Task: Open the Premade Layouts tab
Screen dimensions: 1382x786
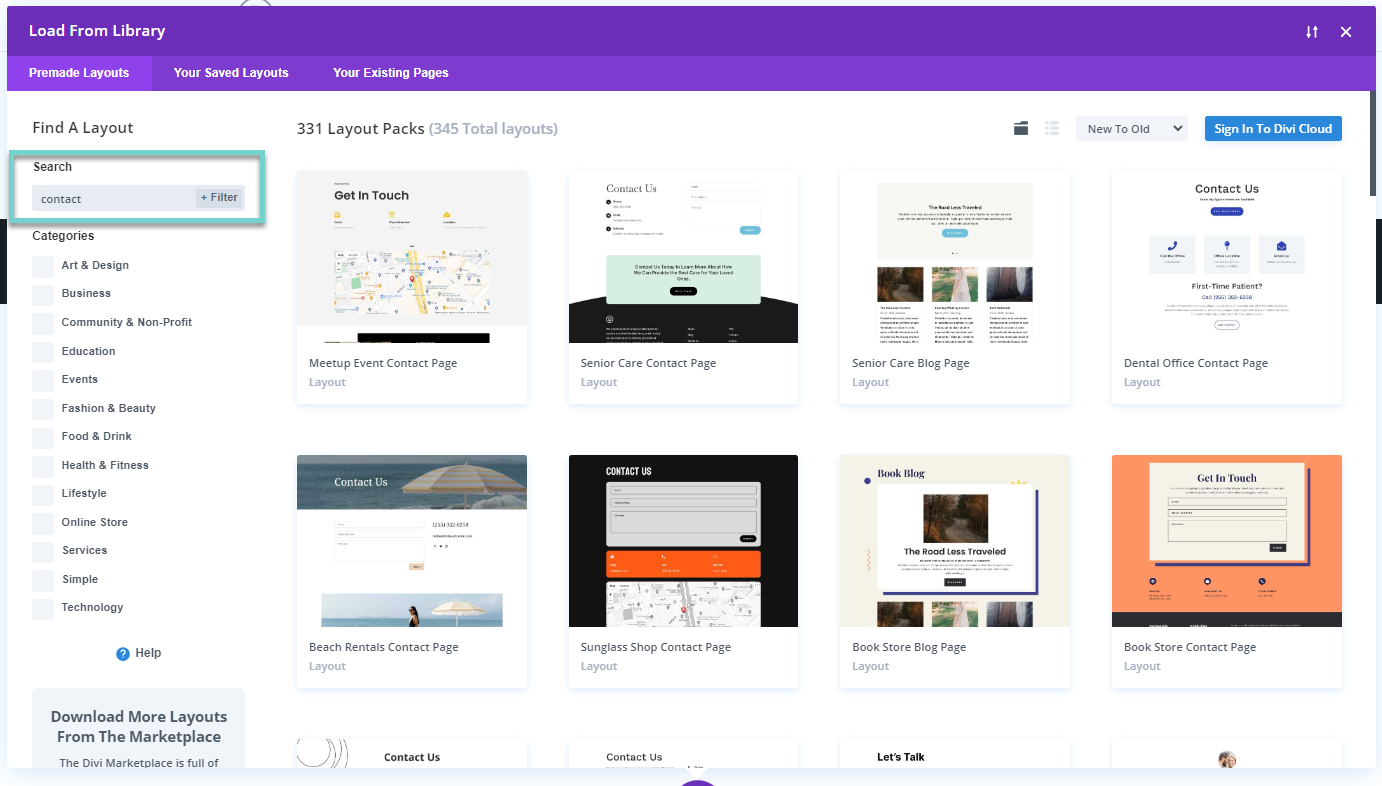Action: tap(79, 73)
